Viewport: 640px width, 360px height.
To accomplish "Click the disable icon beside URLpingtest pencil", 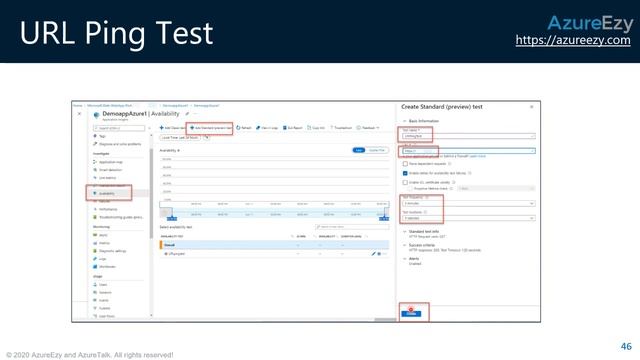I will (379, 253).
